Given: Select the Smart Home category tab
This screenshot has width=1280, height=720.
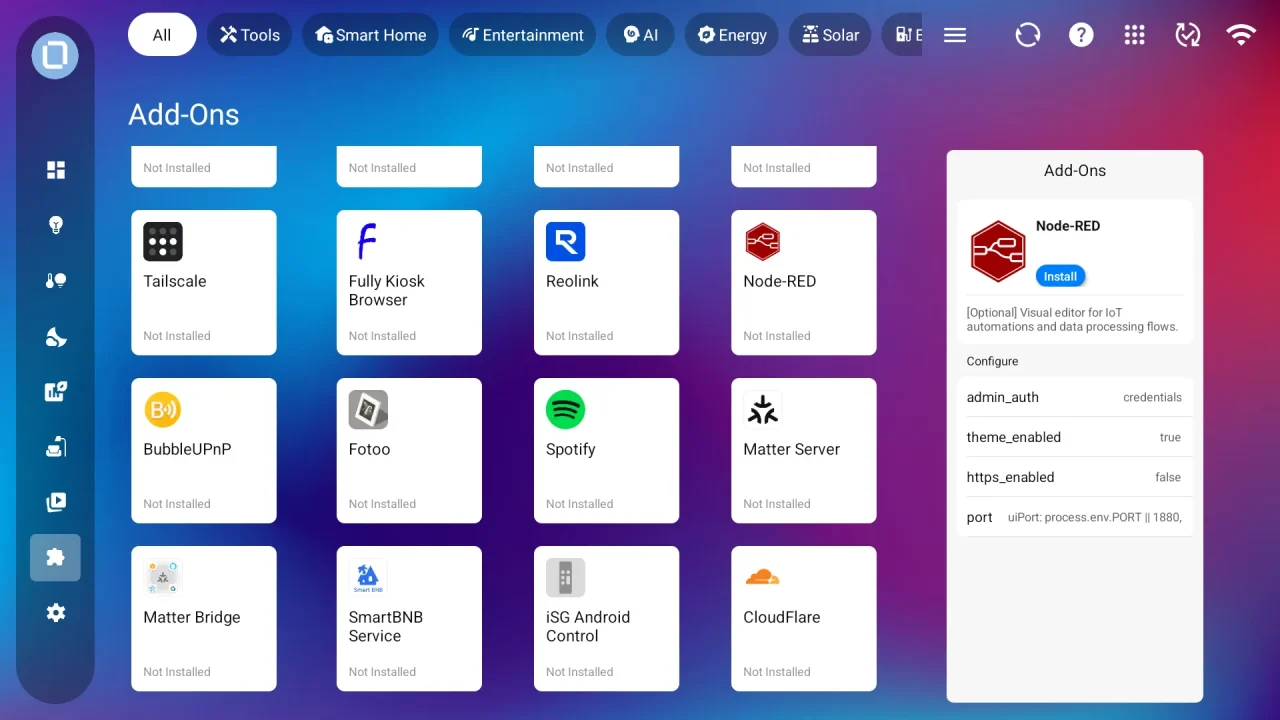Looking at the screenshot, I should 370,35.
